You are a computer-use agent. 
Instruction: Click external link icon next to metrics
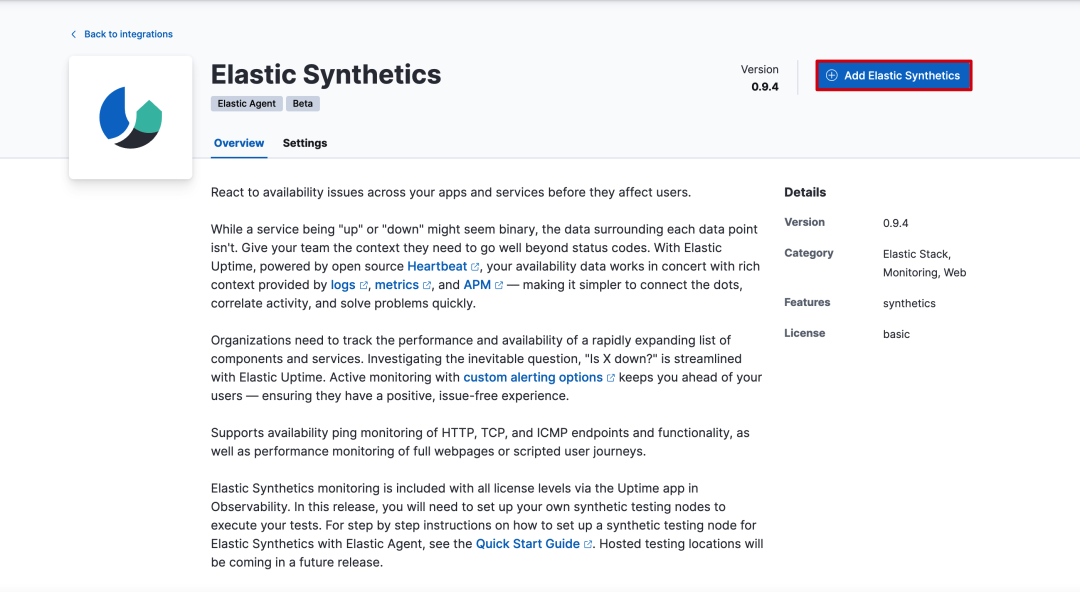click(427, 286)
